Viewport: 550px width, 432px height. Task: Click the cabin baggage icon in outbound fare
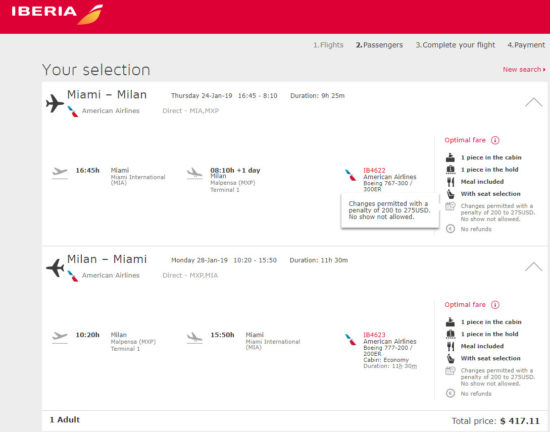point(450,157)
